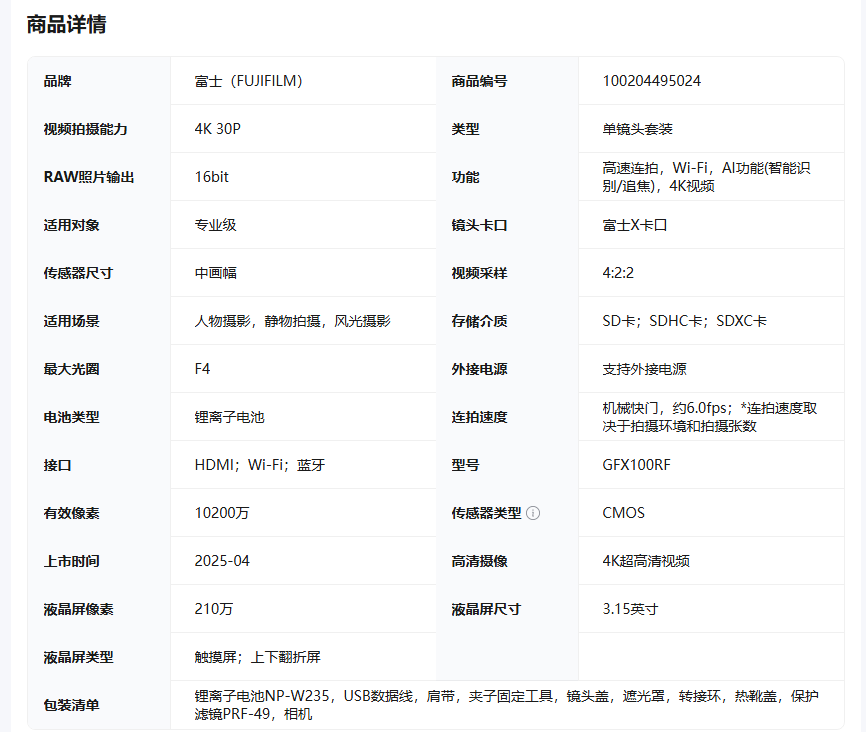
Task: Select the value 富士X卡口
Action: (635, 225)
